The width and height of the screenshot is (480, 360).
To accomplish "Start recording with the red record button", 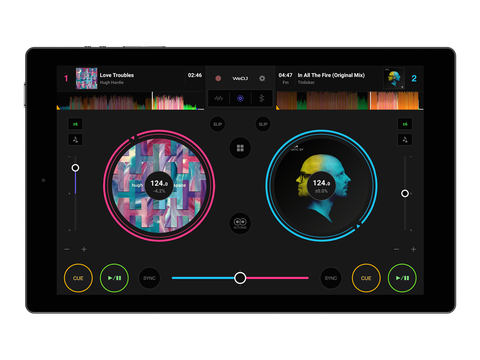I will 218,78.
